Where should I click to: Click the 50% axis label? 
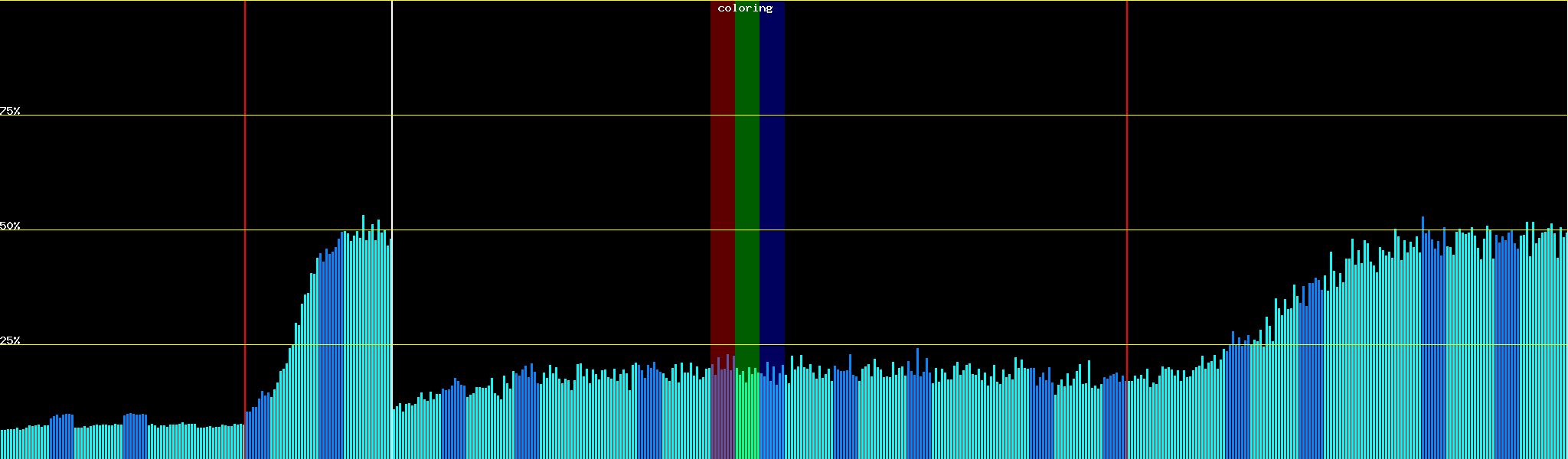click(x=10, y=226)
